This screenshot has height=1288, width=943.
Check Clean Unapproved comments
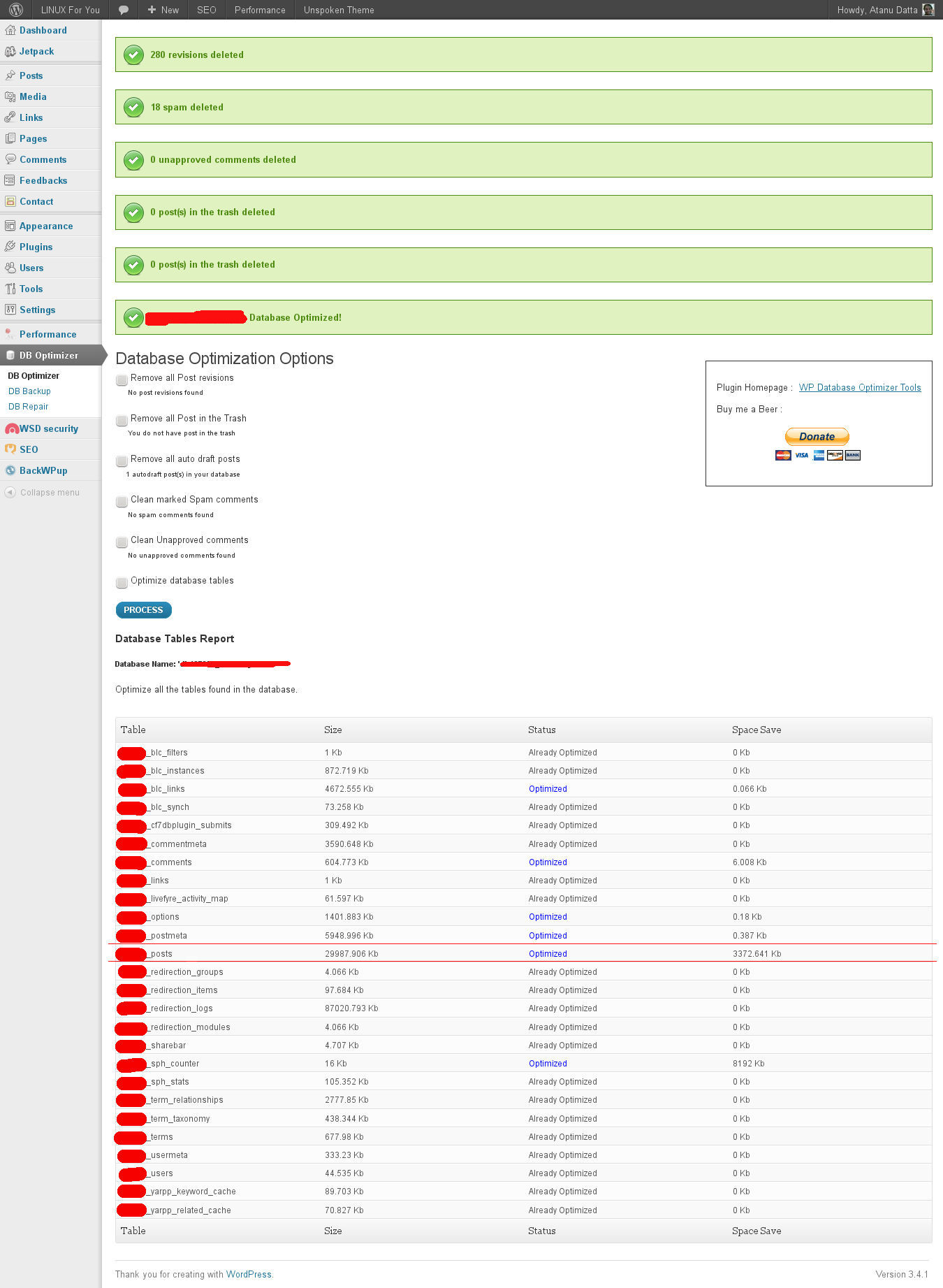[x=122, y=541]
